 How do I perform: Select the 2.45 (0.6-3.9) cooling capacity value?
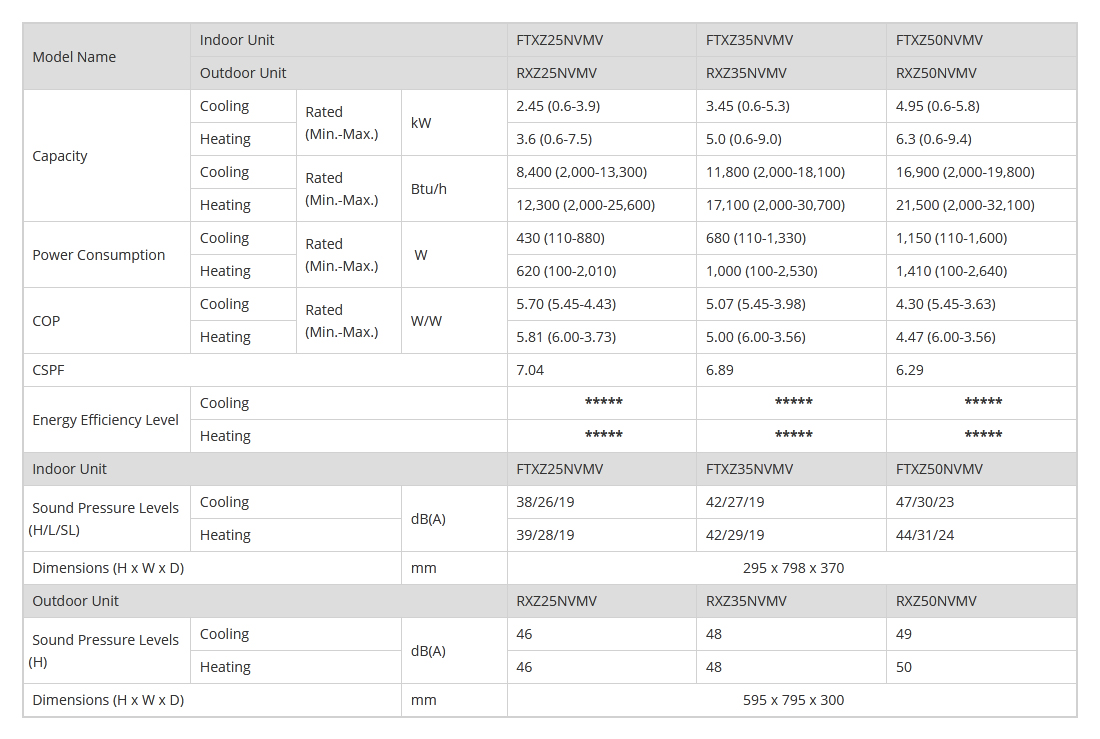pos(558,106)
